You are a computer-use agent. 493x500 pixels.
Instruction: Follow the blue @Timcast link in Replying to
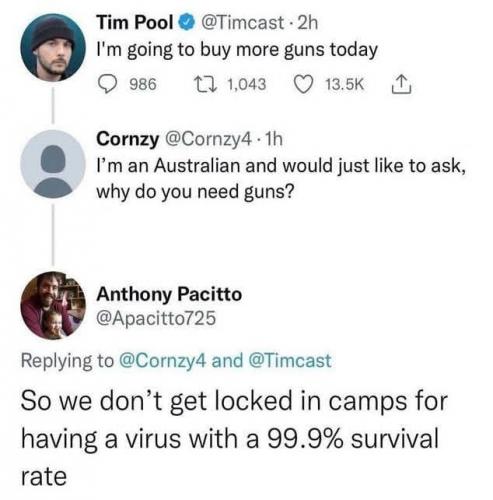coord(290,361)
